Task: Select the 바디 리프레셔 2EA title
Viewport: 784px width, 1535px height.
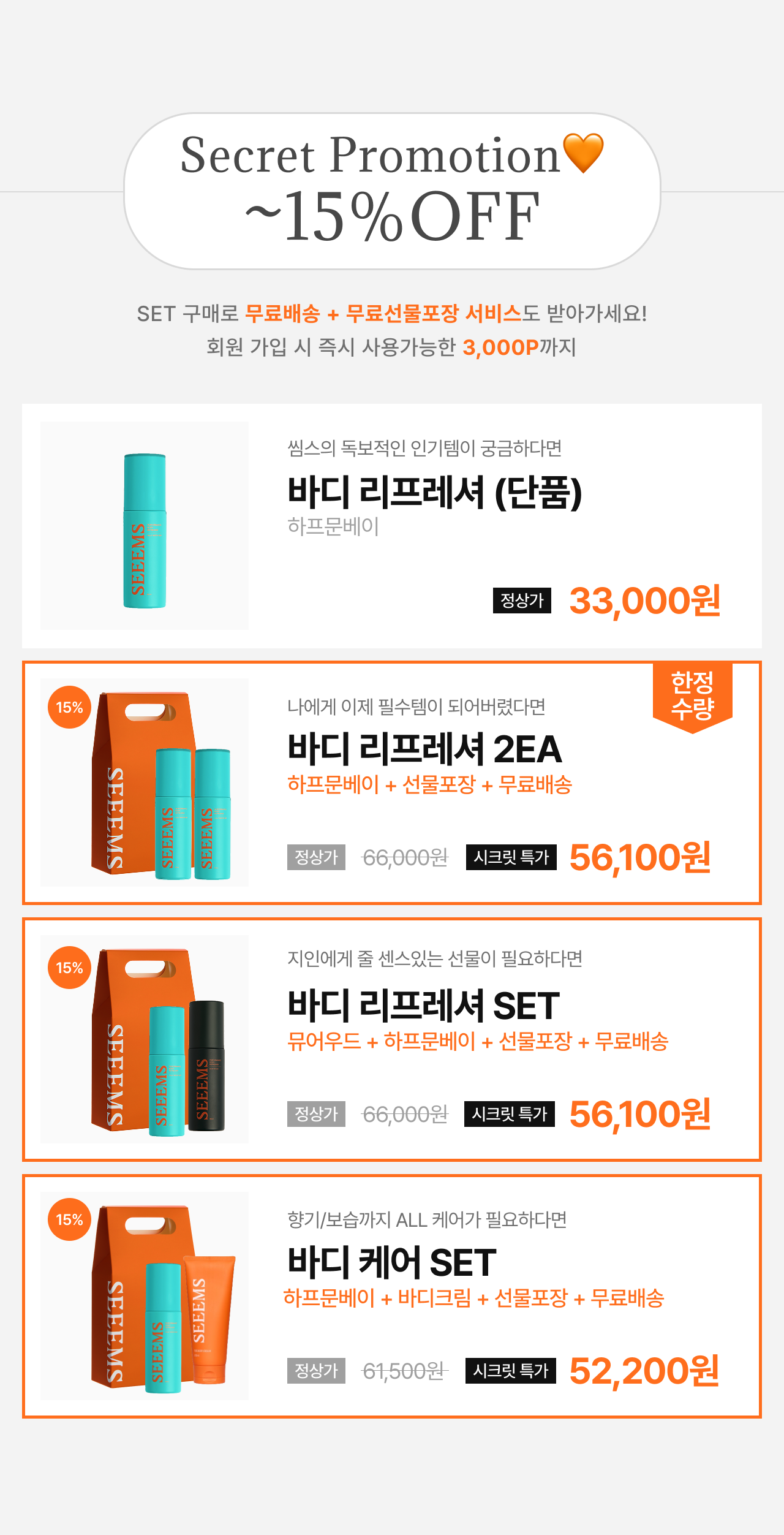Action: pyautogui.click(x=424, y=749)
